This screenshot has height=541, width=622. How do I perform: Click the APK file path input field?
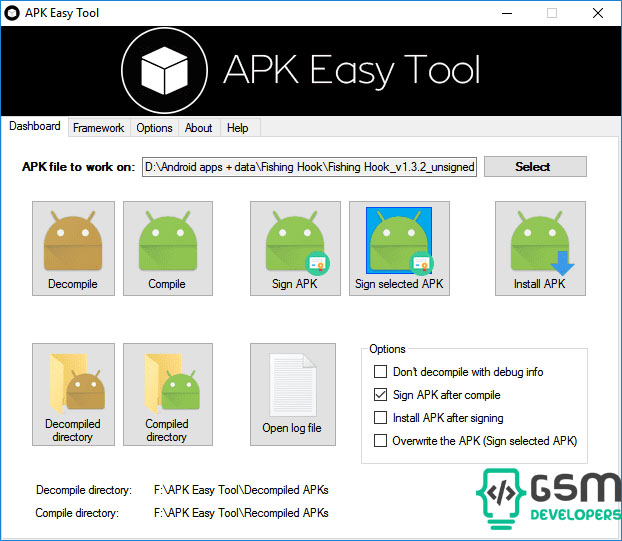[x=309, y=167]
